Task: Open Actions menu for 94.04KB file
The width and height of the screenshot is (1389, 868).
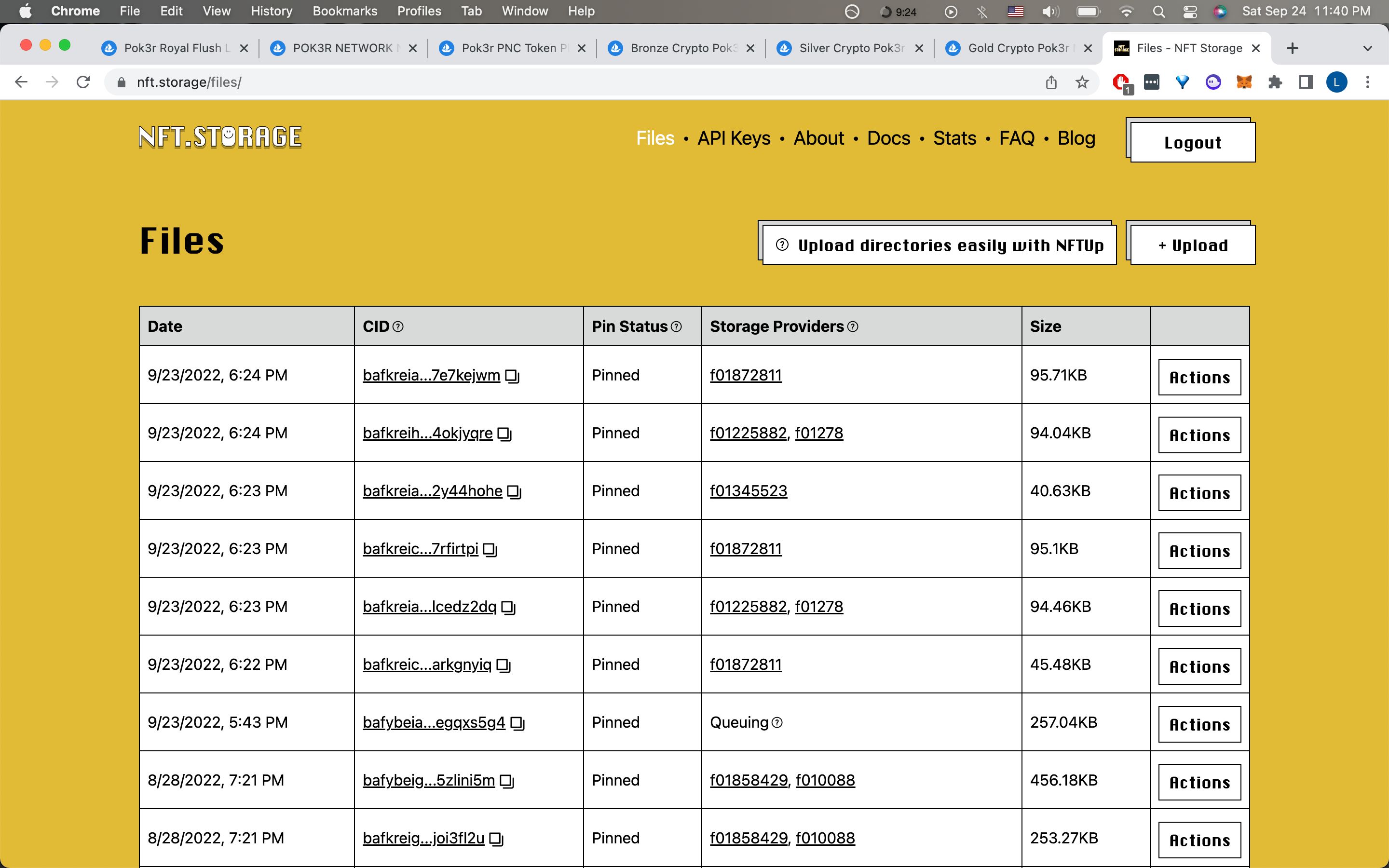Action: [x=1199, y=435]
